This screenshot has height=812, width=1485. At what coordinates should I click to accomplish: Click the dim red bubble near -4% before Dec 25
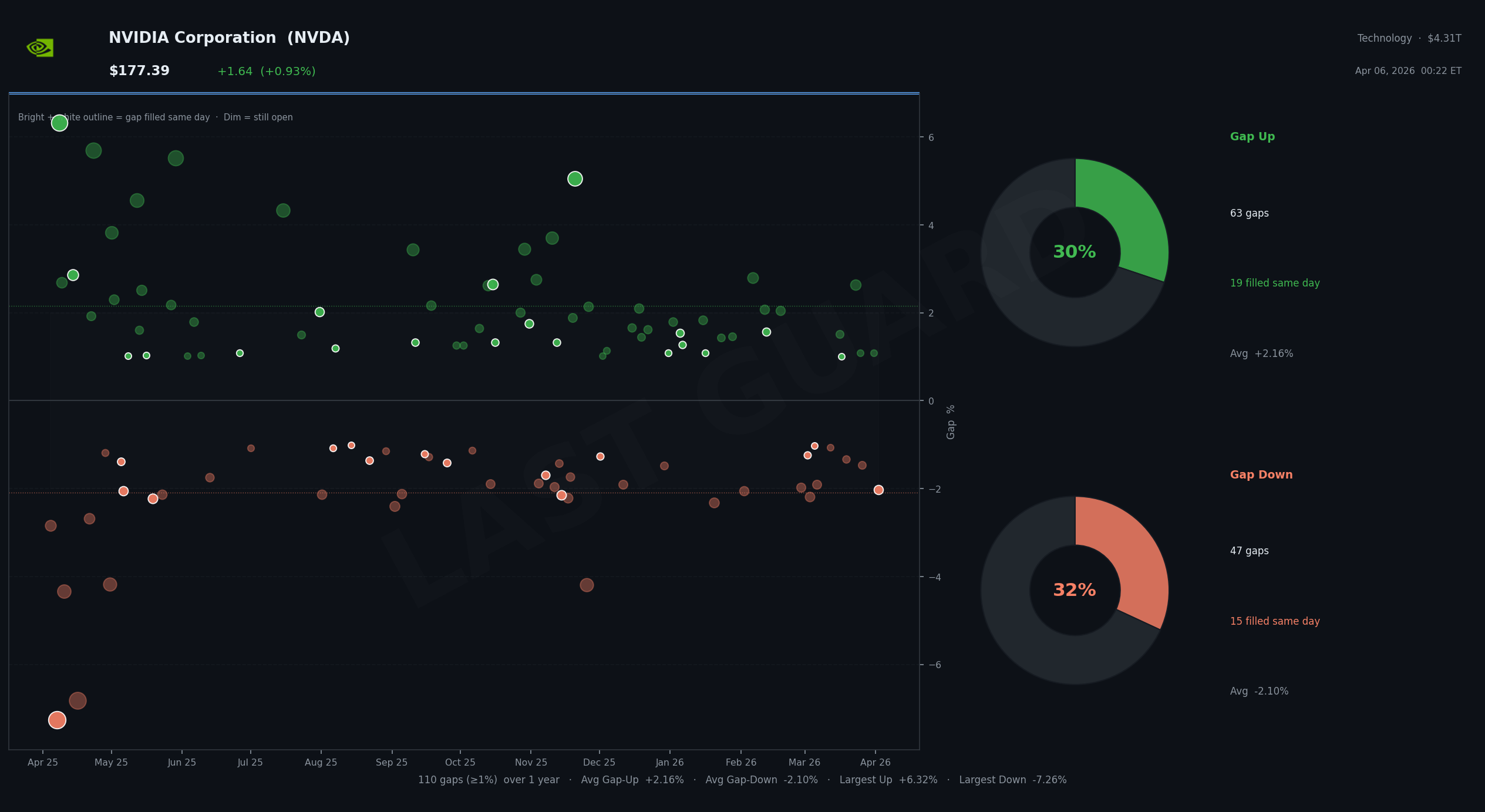point(587,585)
